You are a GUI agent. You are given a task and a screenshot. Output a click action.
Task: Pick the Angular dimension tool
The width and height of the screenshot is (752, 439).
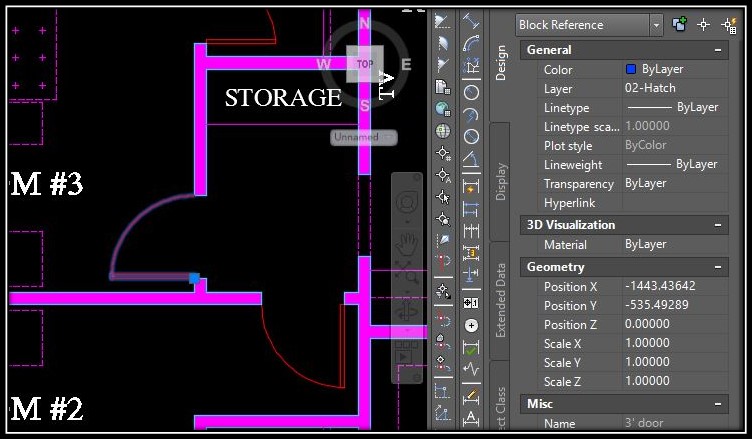471,159
